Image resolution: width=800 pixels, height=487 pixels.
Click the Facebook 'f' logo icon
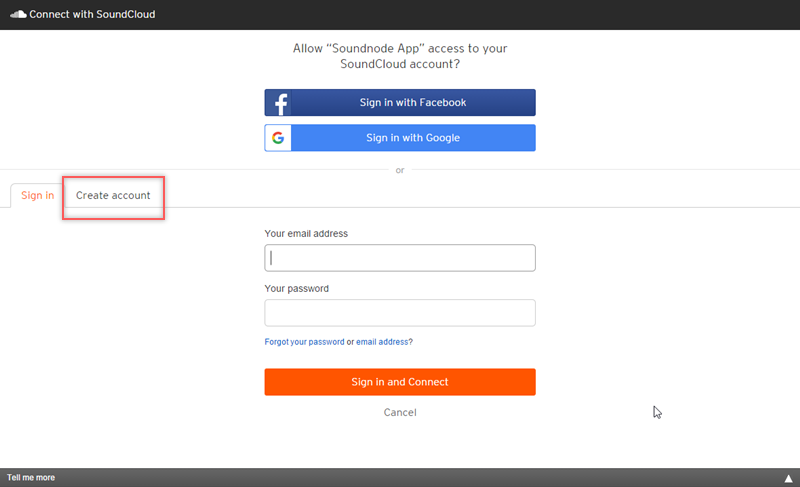(x=281, y=103)
